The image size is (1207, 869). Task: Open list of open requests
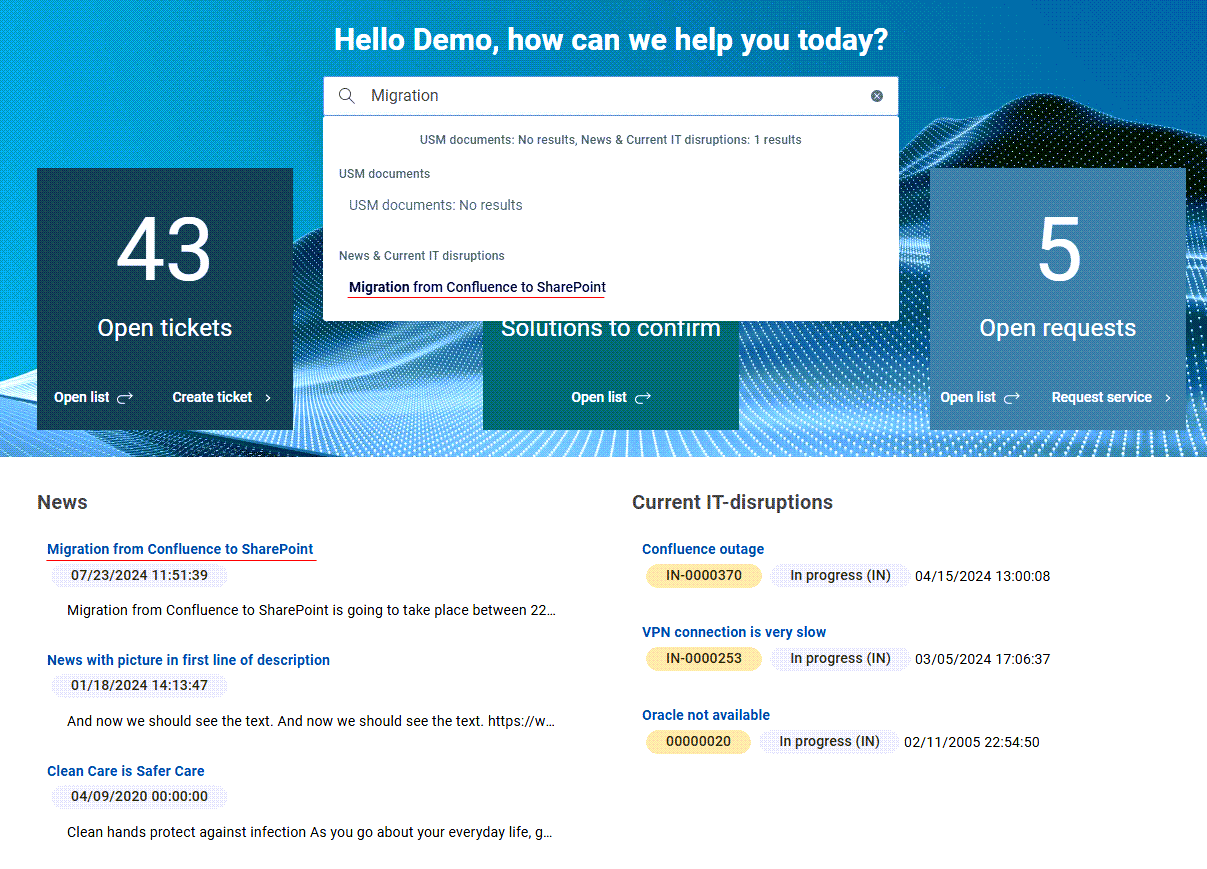click(x=968, y=397)
